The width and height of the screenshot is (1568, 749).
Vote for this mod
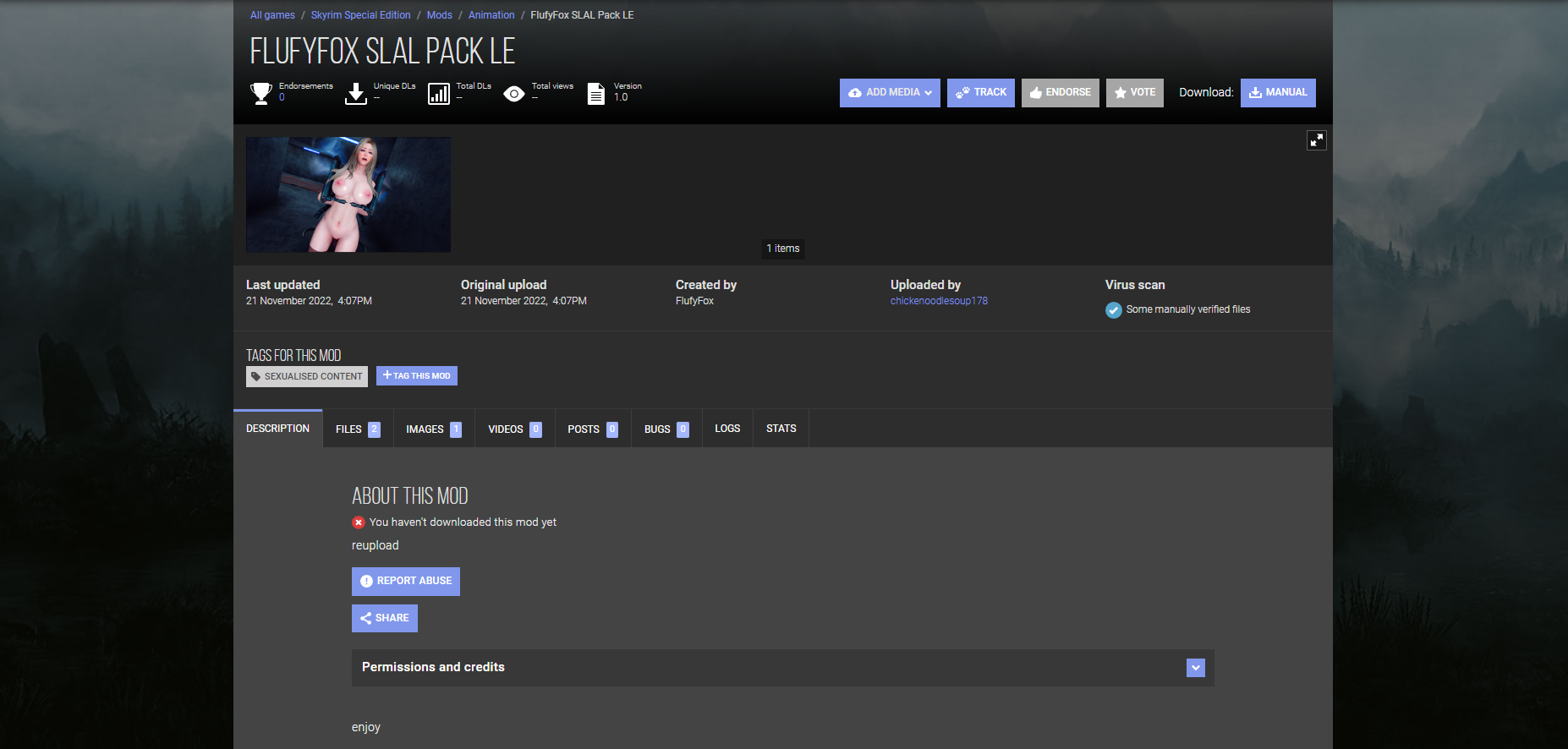(1135, 93)
